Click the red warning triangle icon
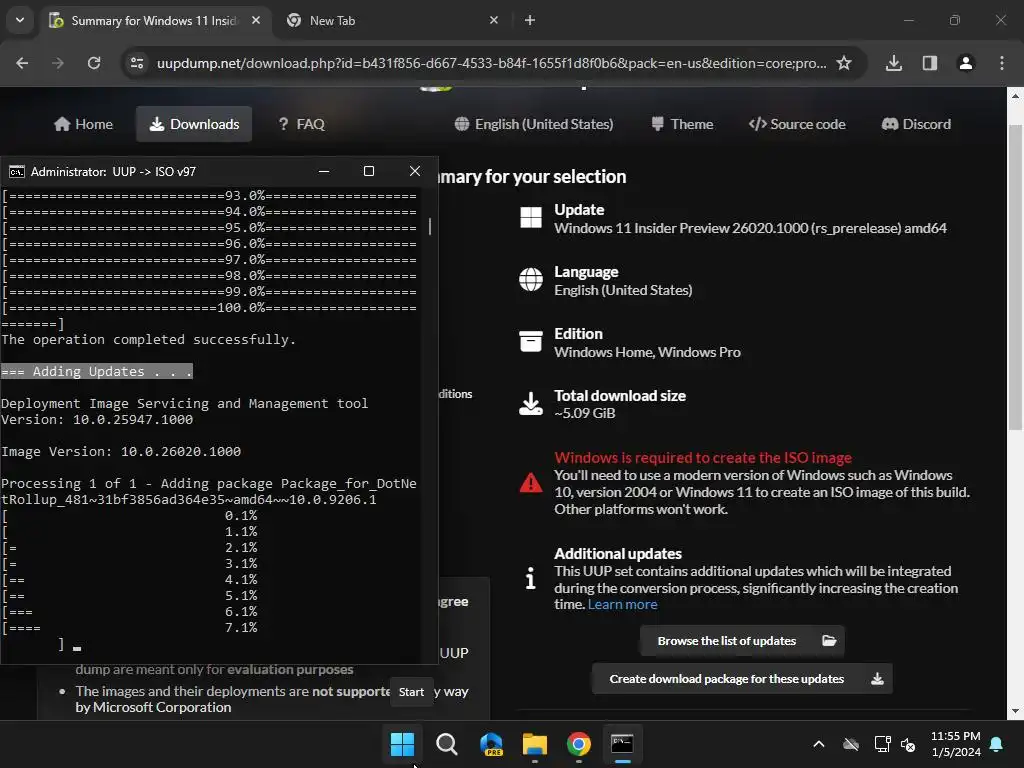The image size is (1024, 768). tap(530, 483)
